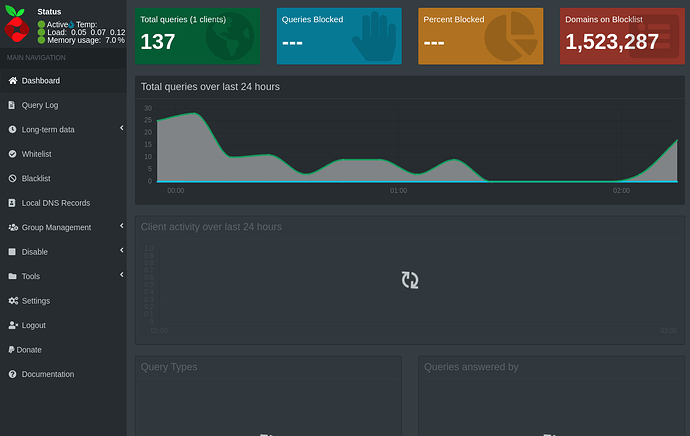Open the Query Log page
The image size is (690, 436).
point(63,105)
